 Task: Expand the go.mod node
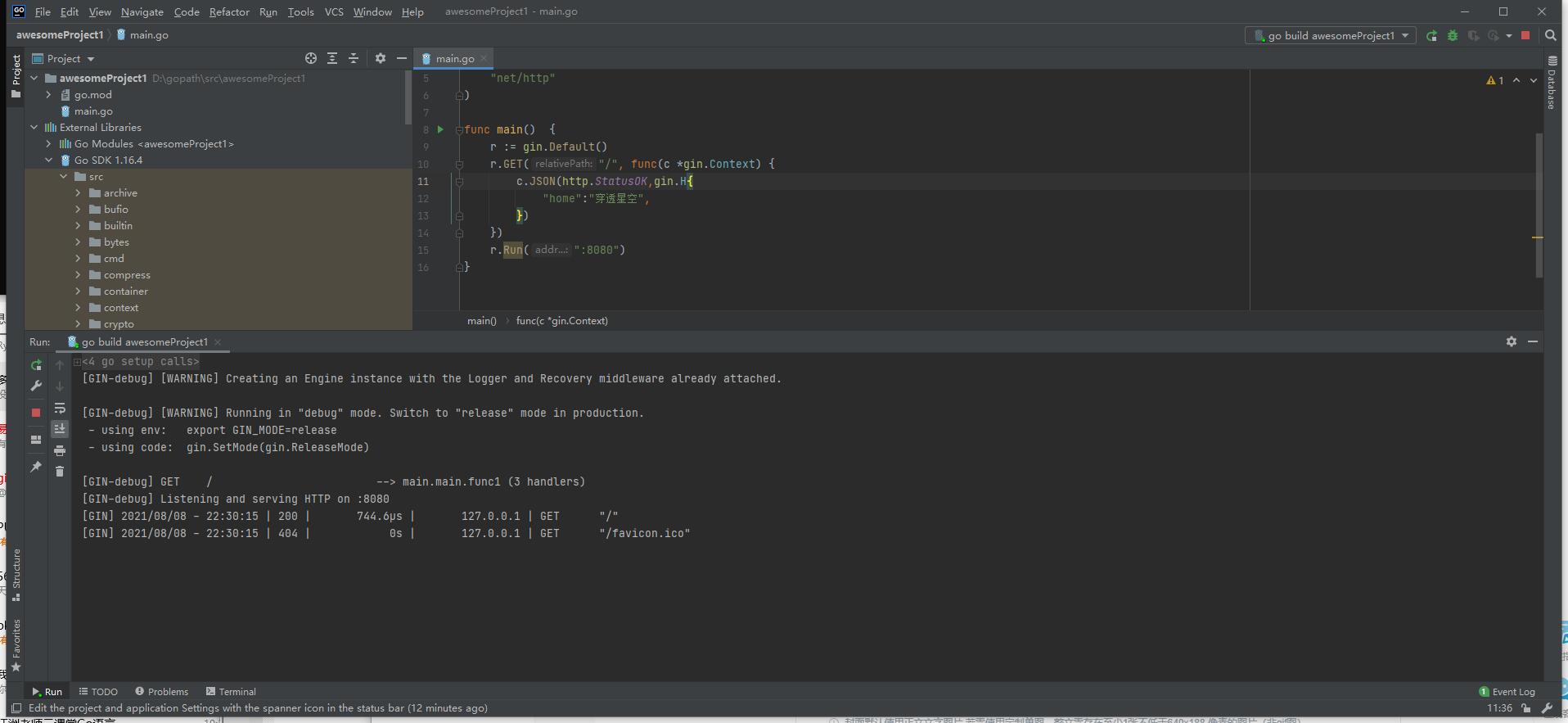49,95
